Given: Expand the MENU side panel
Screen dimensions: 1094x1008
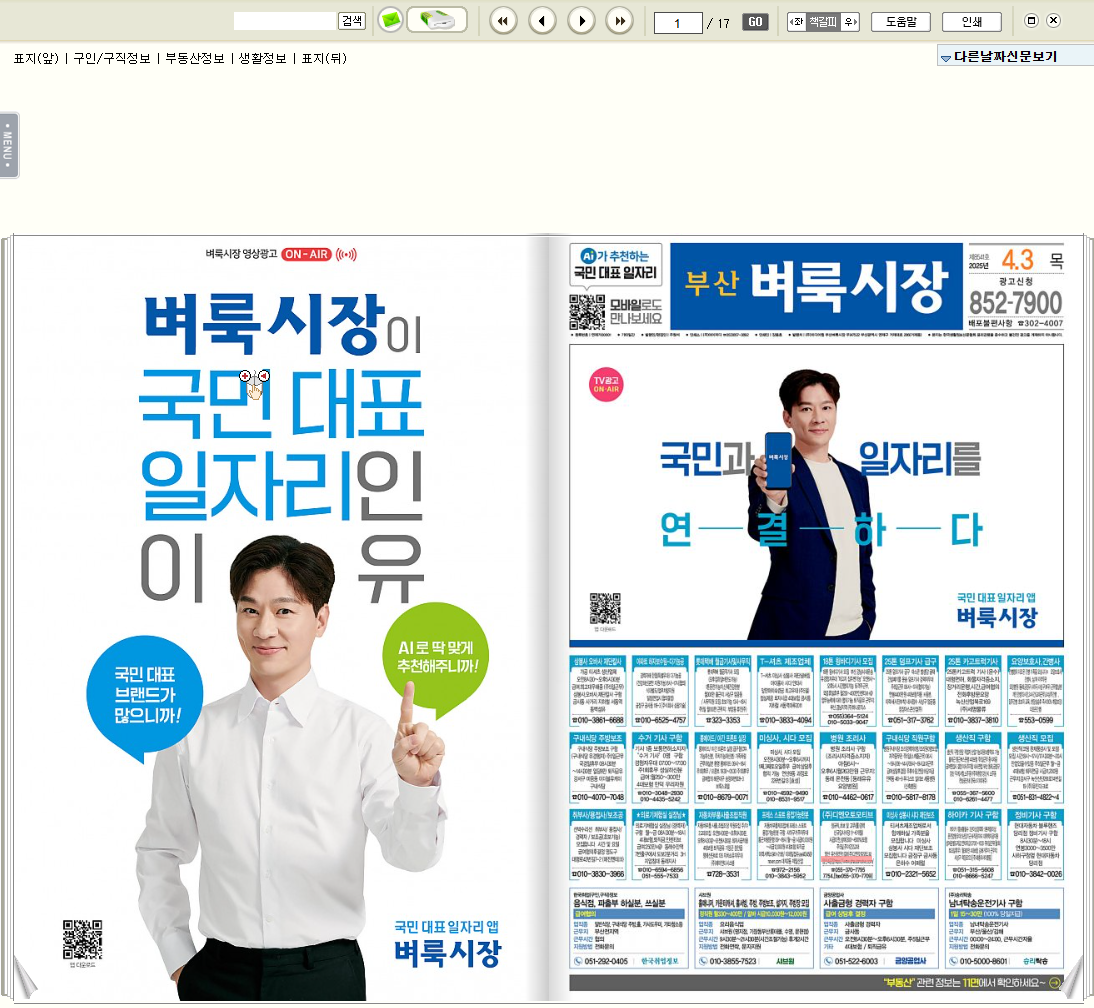Looking at the screenshot, I should coord(9,143).
